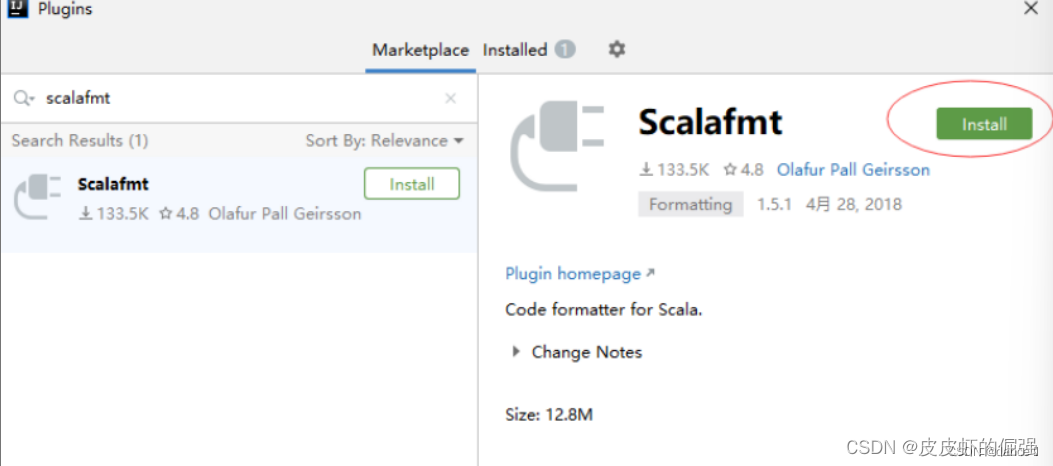Click the Formatting category tag

point(690,204)
